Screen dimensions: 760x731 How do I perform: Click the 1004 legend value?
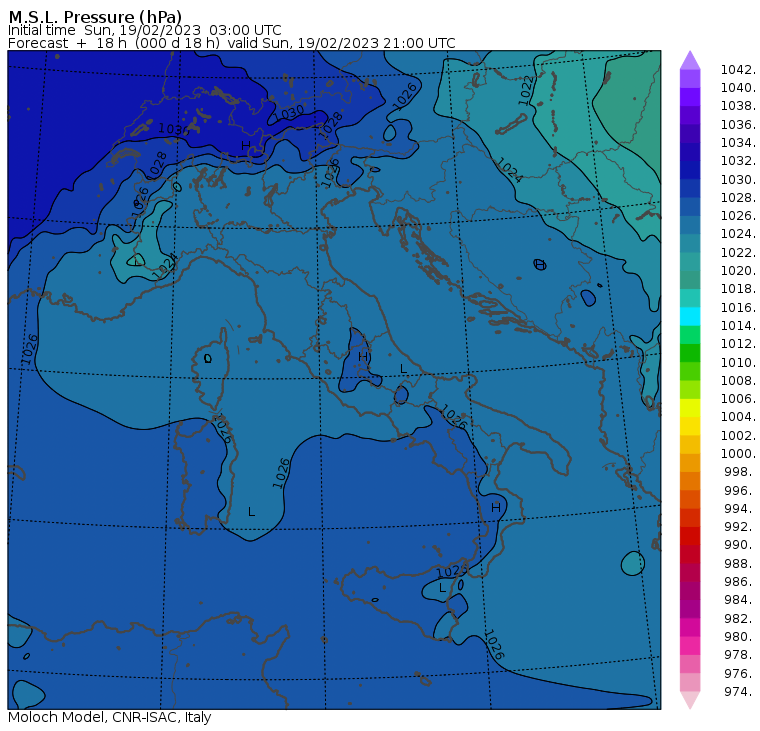738,417
